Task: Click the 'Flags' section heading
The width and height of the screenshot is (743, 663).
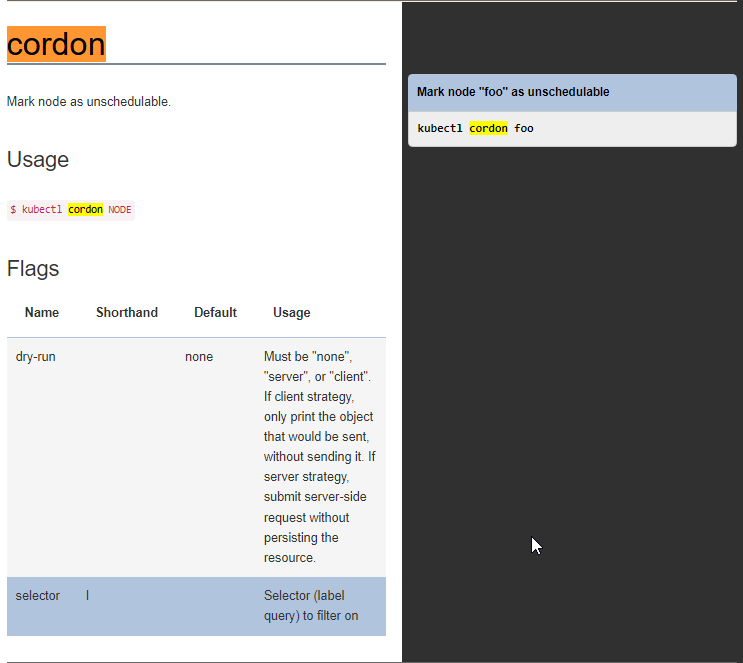Action: (x=33, y=268)
